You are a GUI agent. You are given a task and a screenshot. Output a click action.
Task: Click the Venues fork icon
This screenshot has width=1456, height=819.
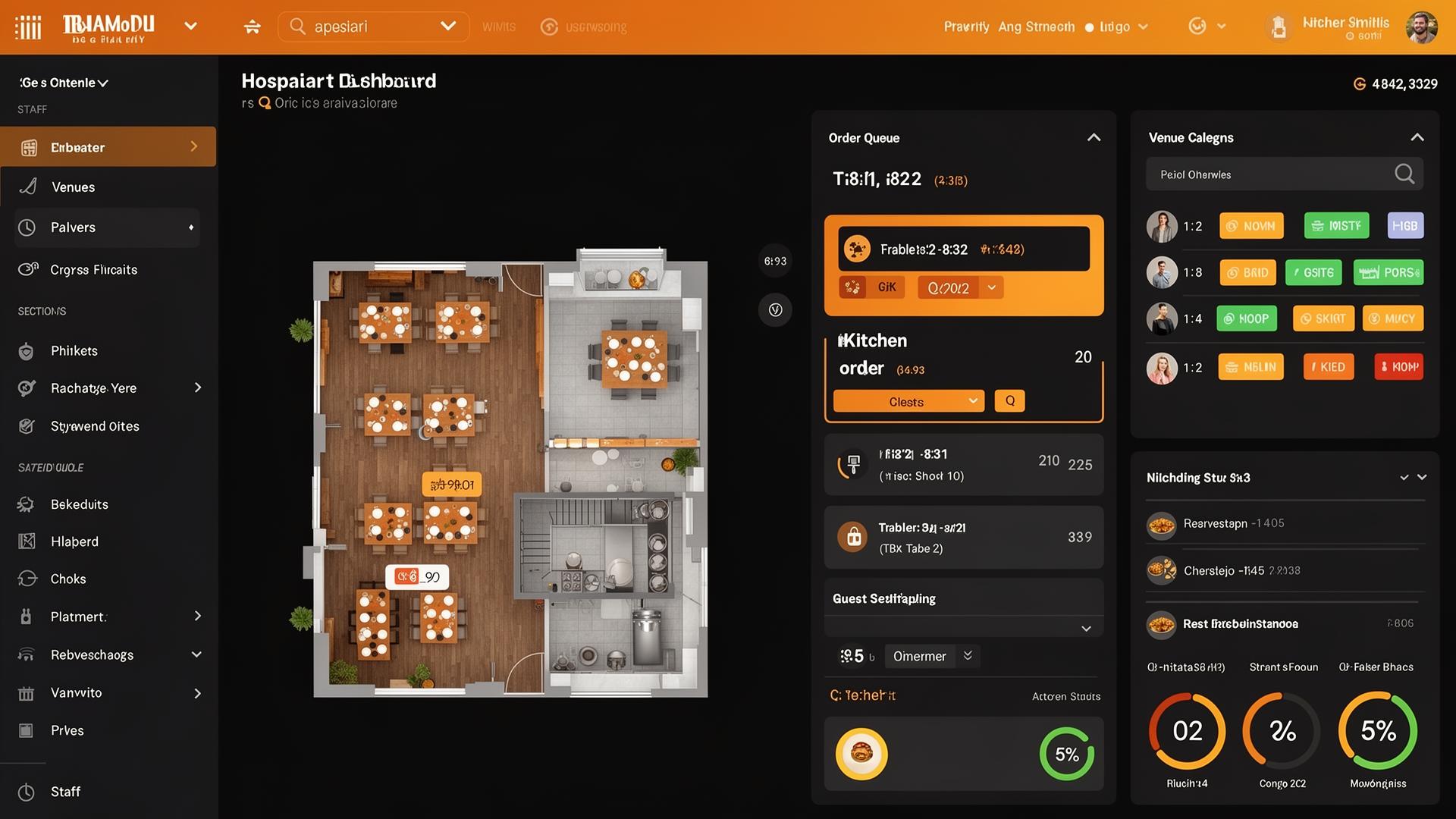27,187
